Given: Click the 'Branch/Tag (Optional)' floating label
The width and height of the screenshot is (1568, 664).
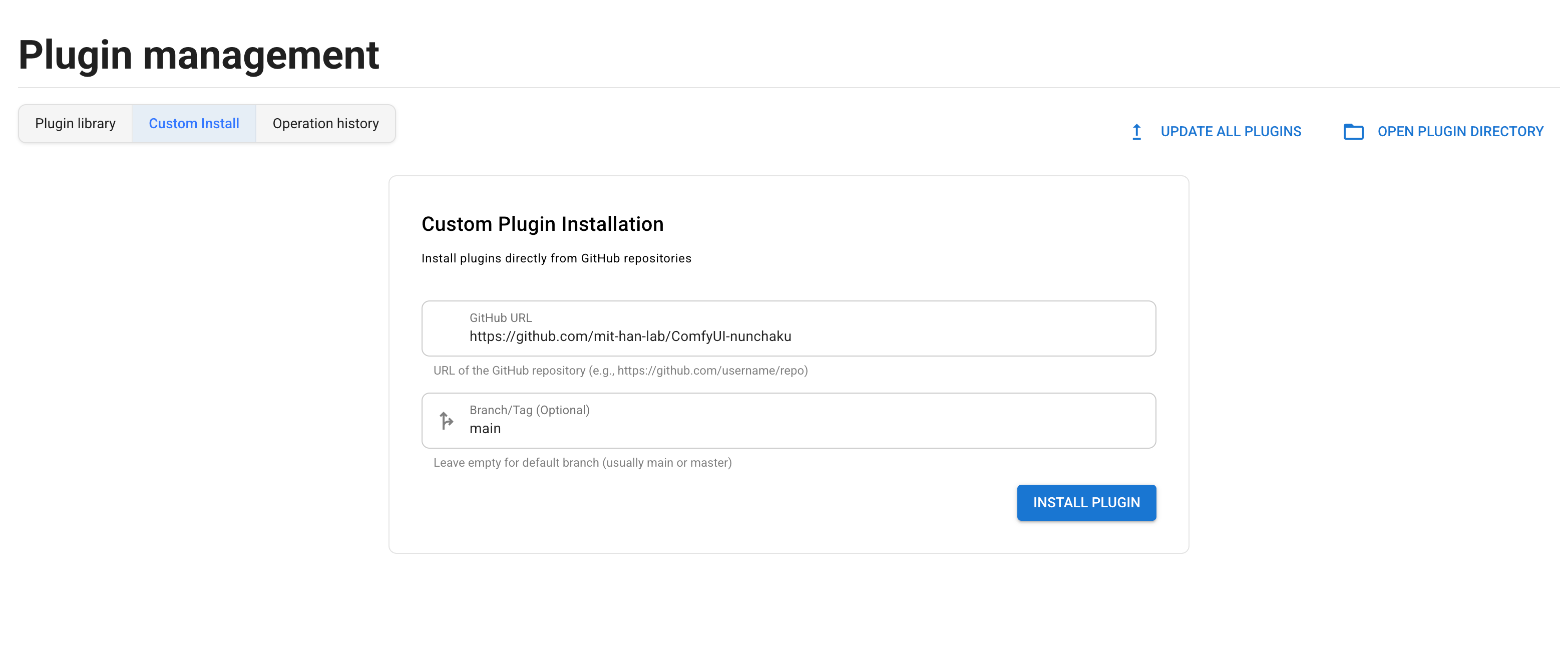Looking at the screenshot, I should click(x=529, y=410).
